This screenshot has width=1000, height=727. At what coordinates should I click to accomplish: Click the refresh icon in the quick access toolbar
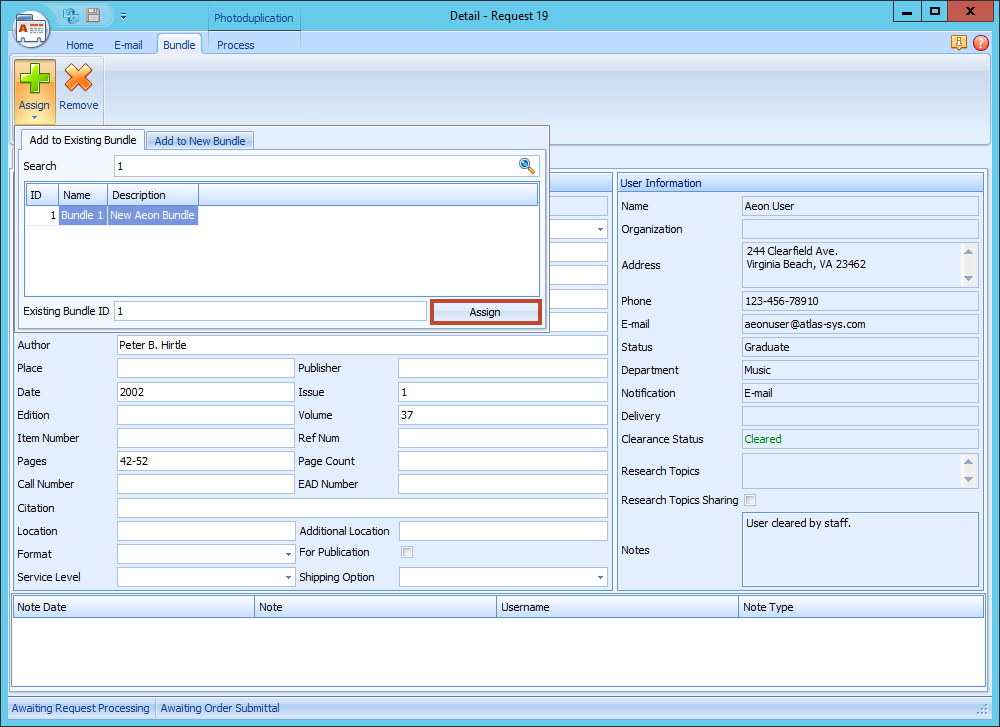coord(69,15)
